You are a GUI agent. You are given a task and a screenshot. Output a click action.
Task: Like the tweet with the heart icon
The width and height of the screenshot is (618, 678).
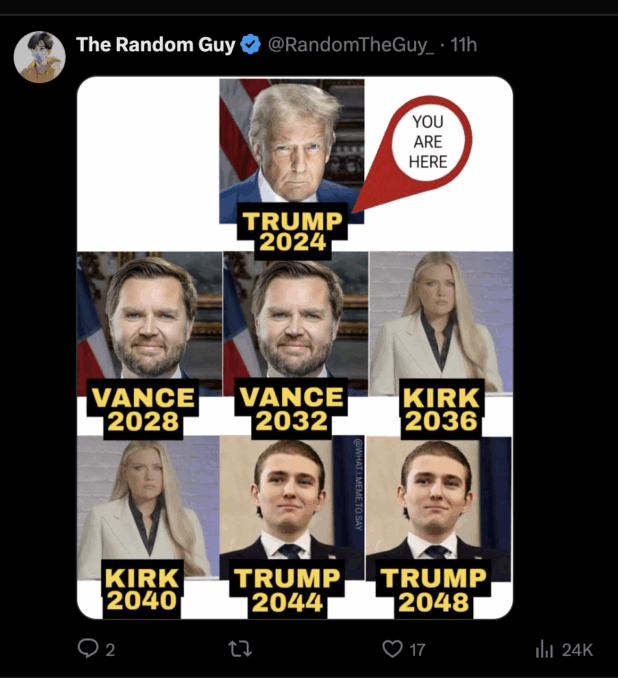pos(393,649)
